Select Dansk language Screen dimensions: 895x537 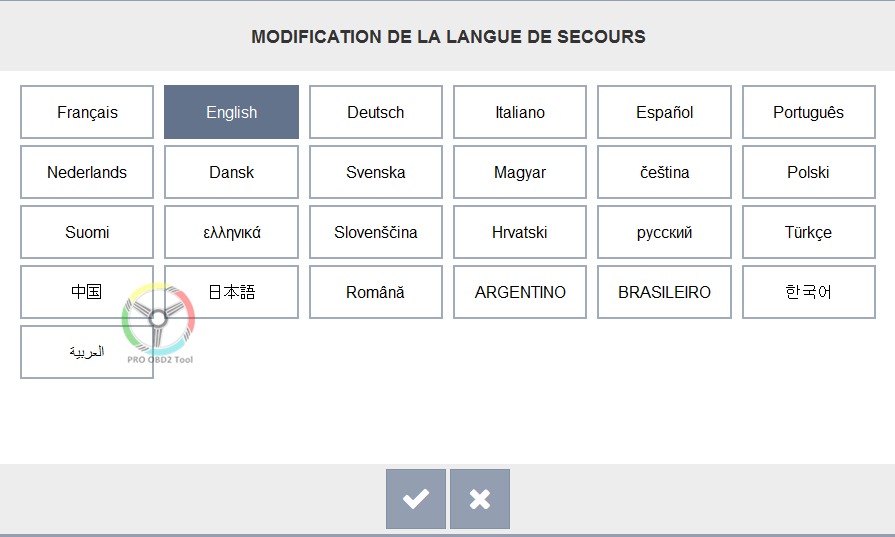point(231,172)
